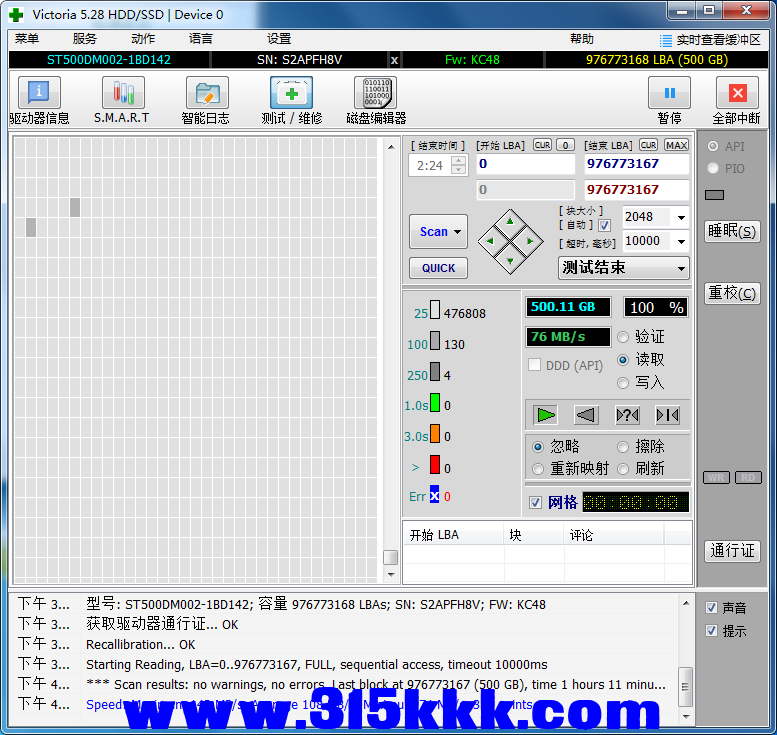Enable the DDD (API) checkbox
Viewport: 777px width, 735px height.
tap(535, 365)
